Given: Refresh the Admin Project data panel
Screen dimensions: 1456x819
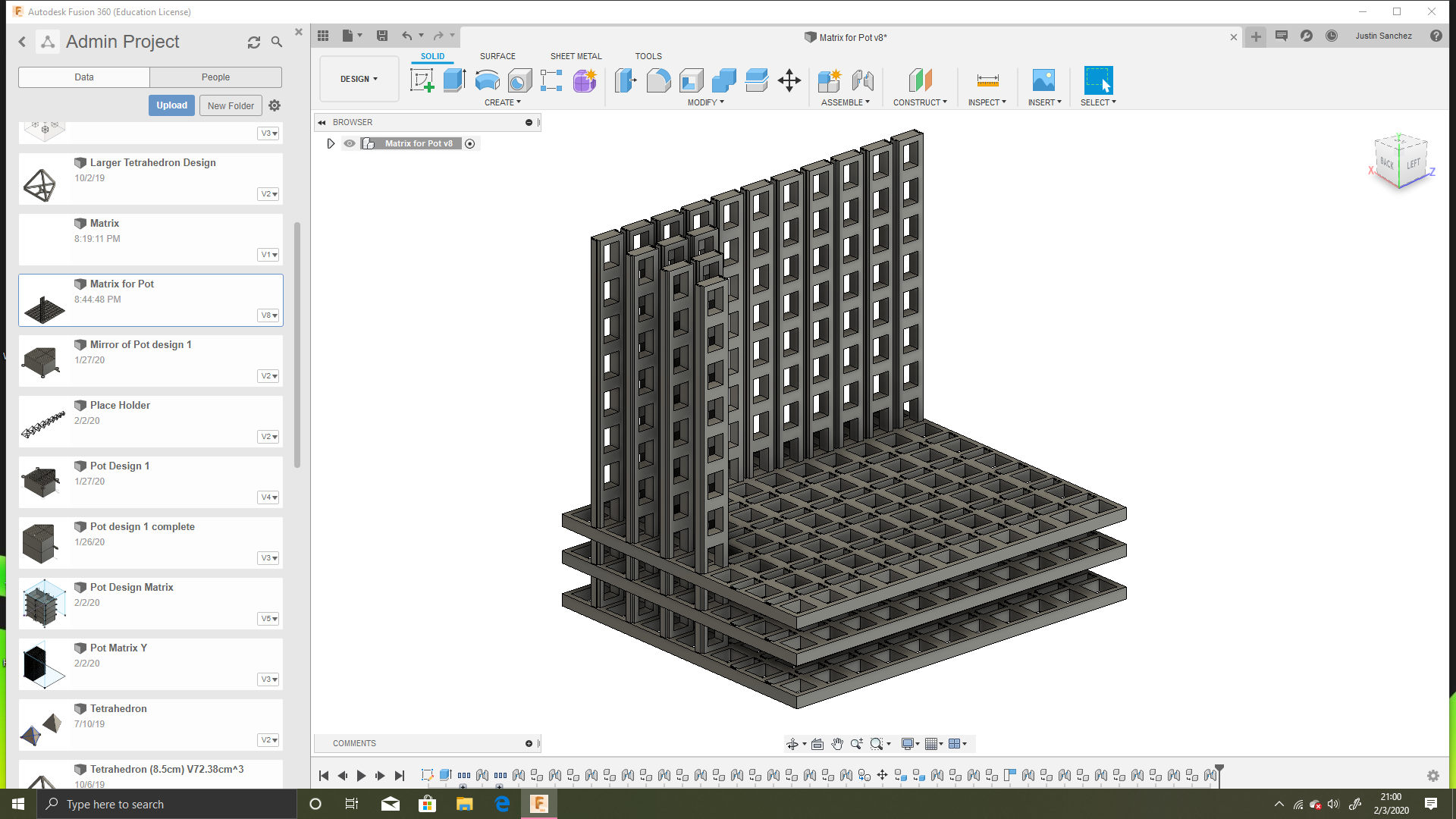Looking at the screenshot, I should coord(254,42).
